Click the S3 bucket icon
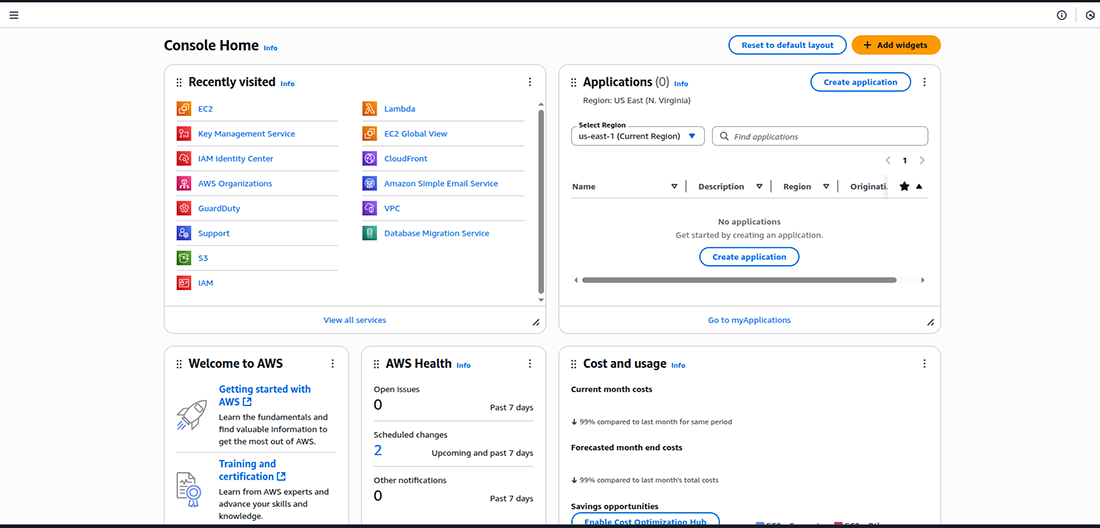1100x528 pixels. (184, 258)
